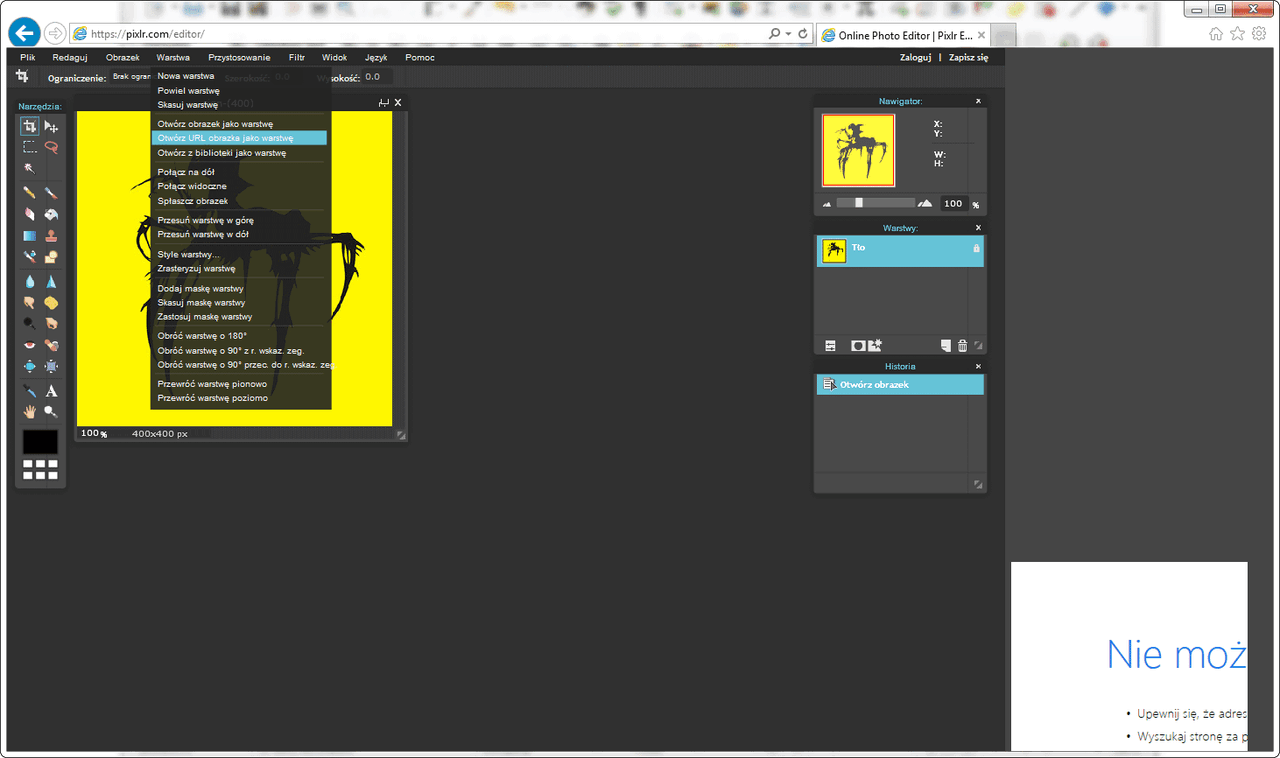This screenshot has height=758, width=1280.
Task: Go back with browser back arrow
Action: click(x=24, y=33)
